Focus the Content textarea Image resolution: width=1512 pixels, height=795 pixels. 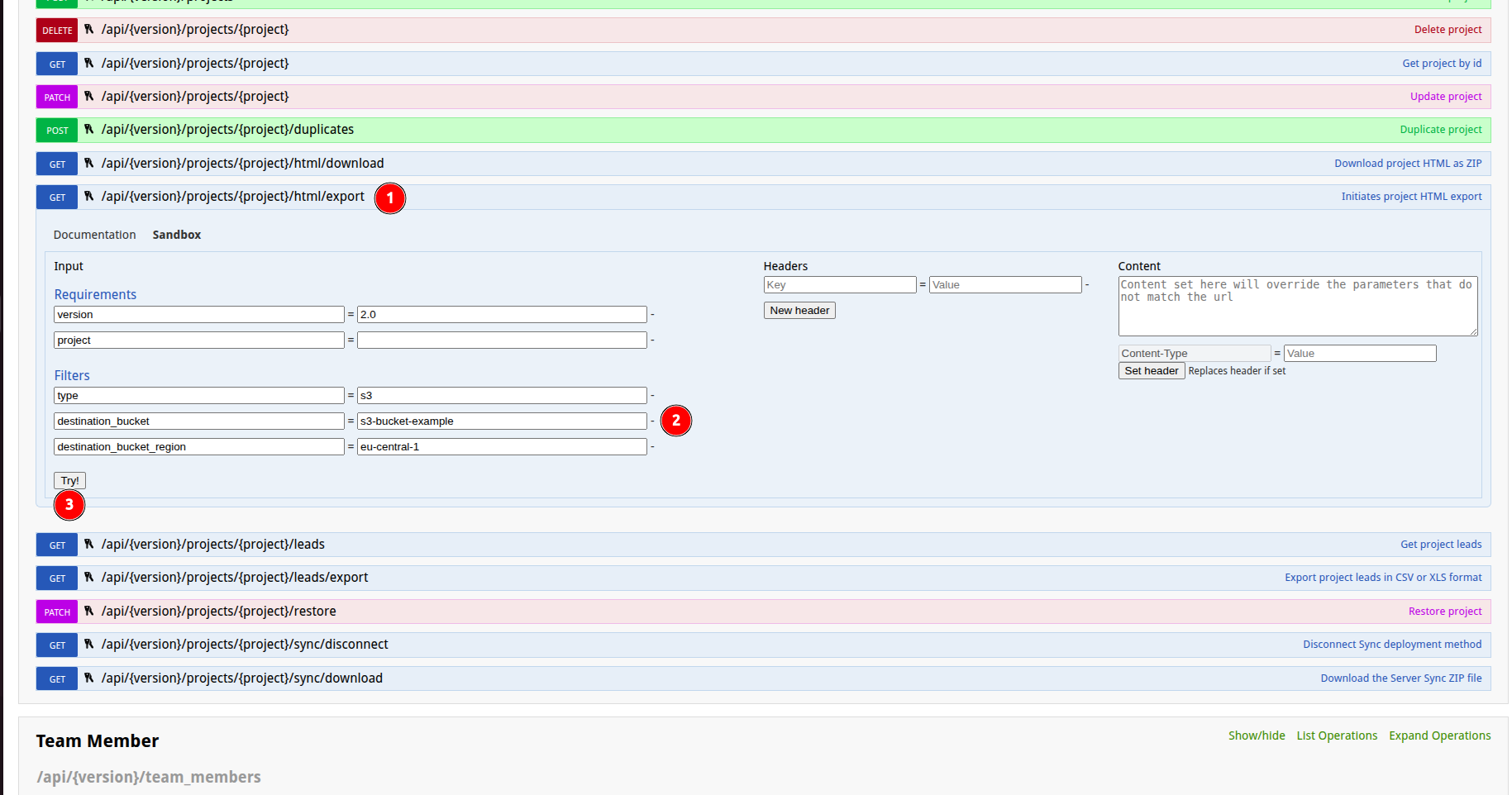(1296, 307)
